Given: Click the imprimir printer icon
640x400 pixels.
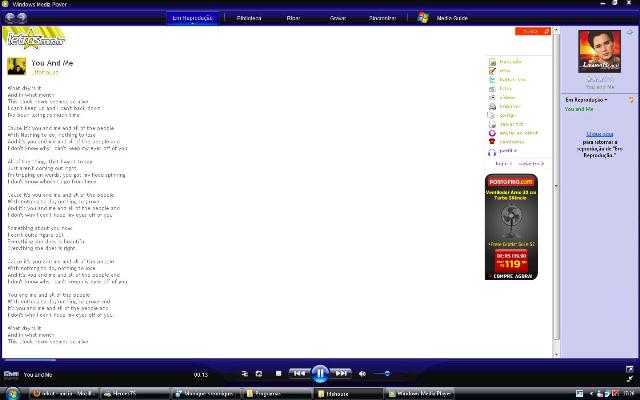Looking at the screenshot, I should tap(492, 107).
